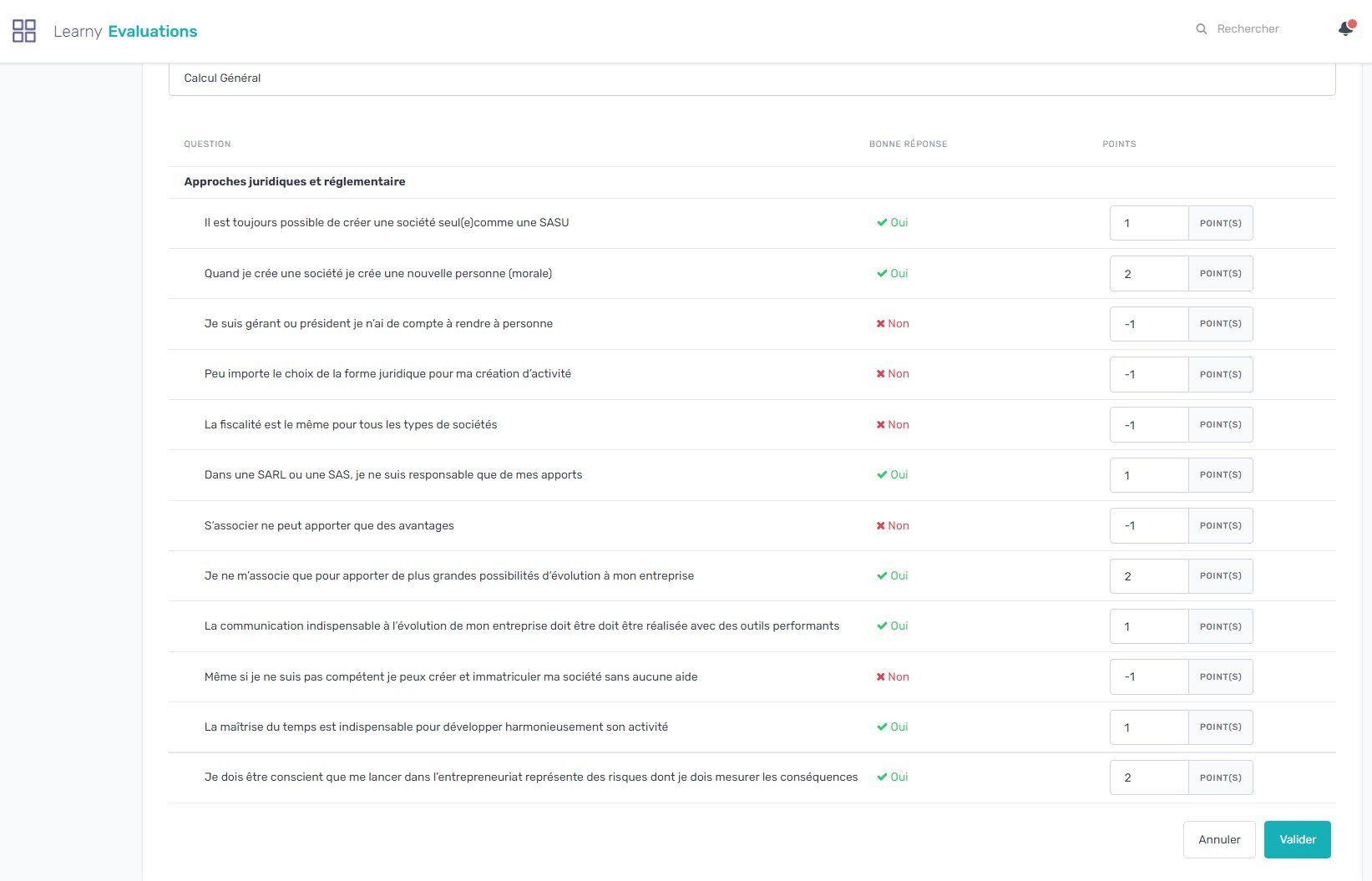1372x881 pixels.
Task: Click the Annuler button
Action: [x=1219, y=840]
